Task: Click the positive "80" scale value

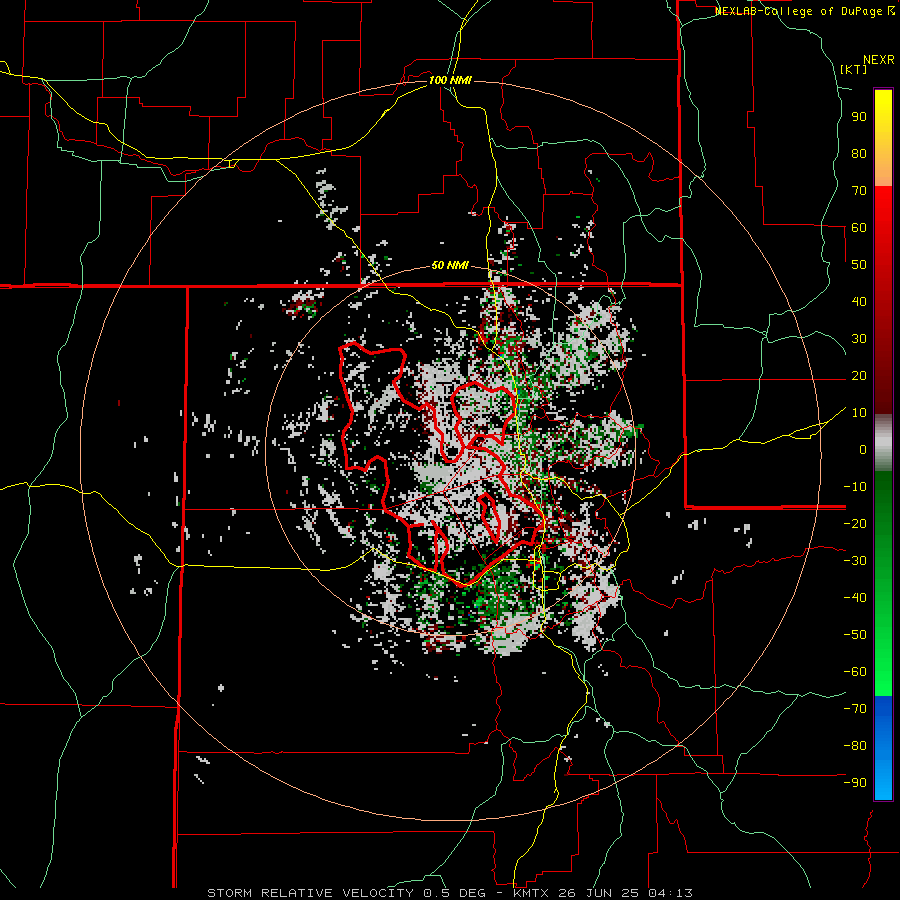Action: tap(859, 154)
